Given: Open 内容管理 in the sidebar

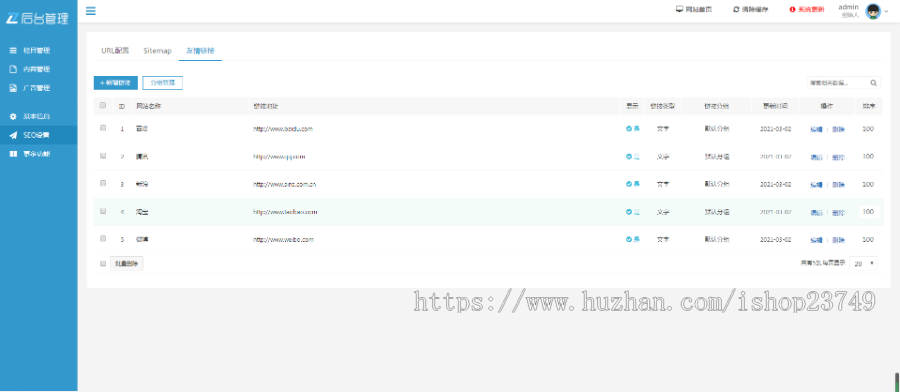Looking at the screenshot, I should click(x=38, y=69).
